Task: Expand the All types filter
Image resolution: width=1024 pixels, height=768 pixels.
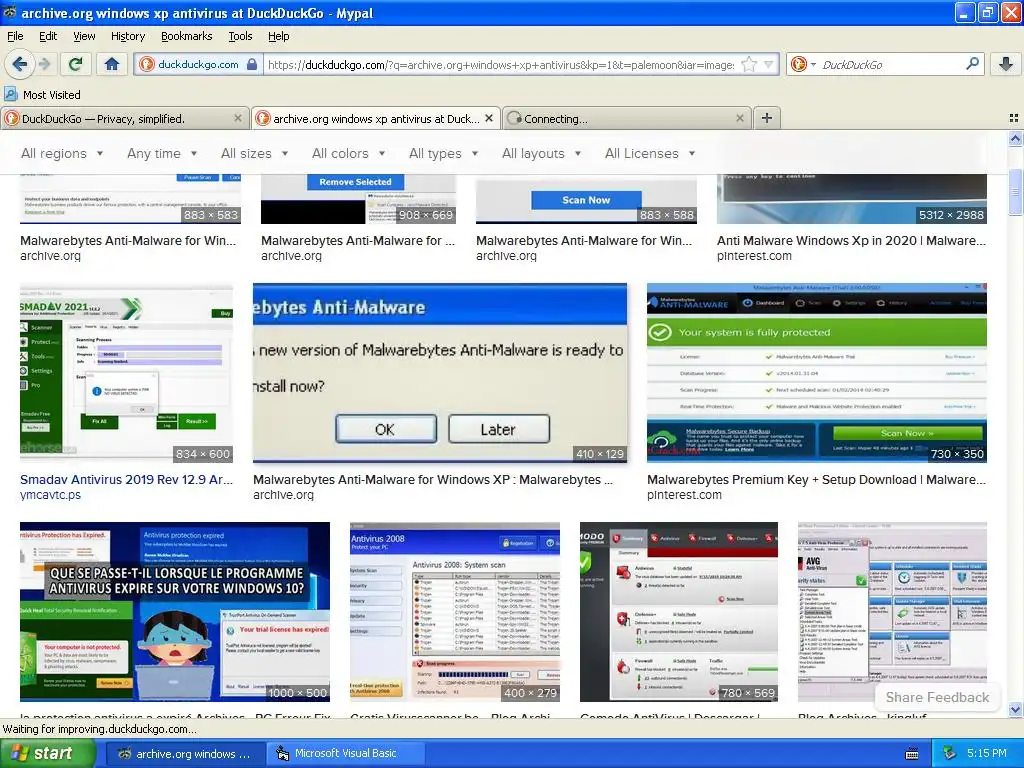Action: click(443, 153)
